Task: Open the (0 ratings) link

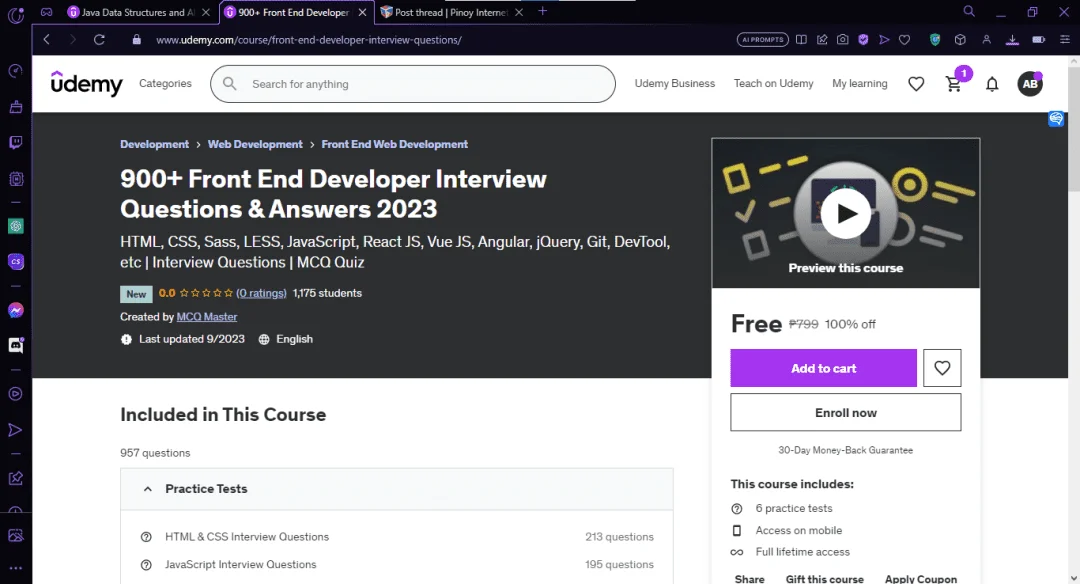Action: pos(261,293)
